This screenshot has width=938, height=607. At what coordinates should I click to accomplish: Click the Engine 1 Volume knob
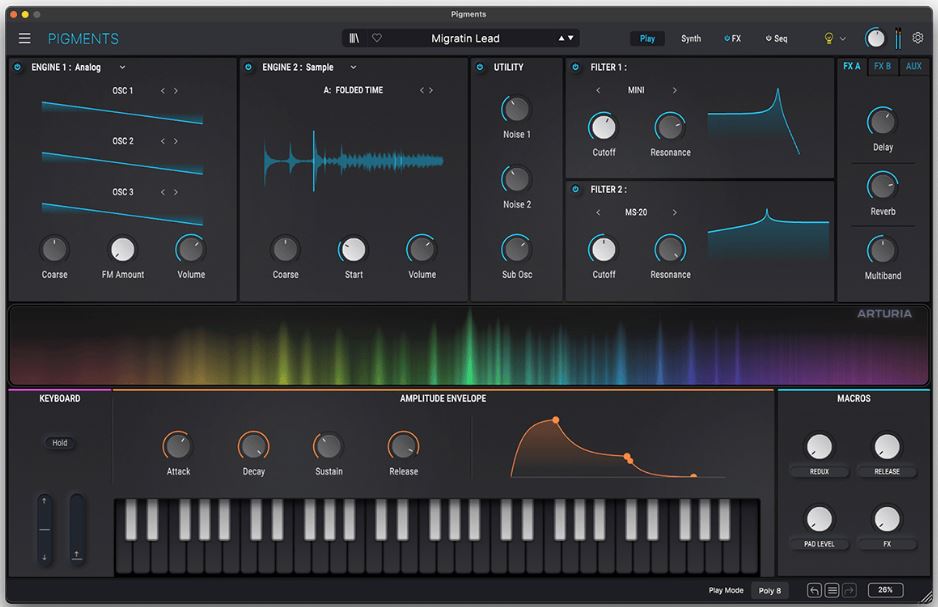coord(191,249)
